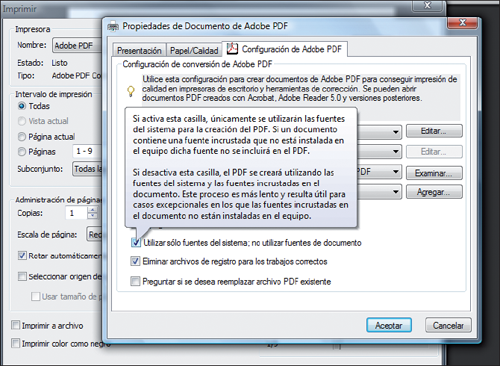Choose the Página actual radio button
Screen dimensions: 500x366
click(x=22, y=137)
